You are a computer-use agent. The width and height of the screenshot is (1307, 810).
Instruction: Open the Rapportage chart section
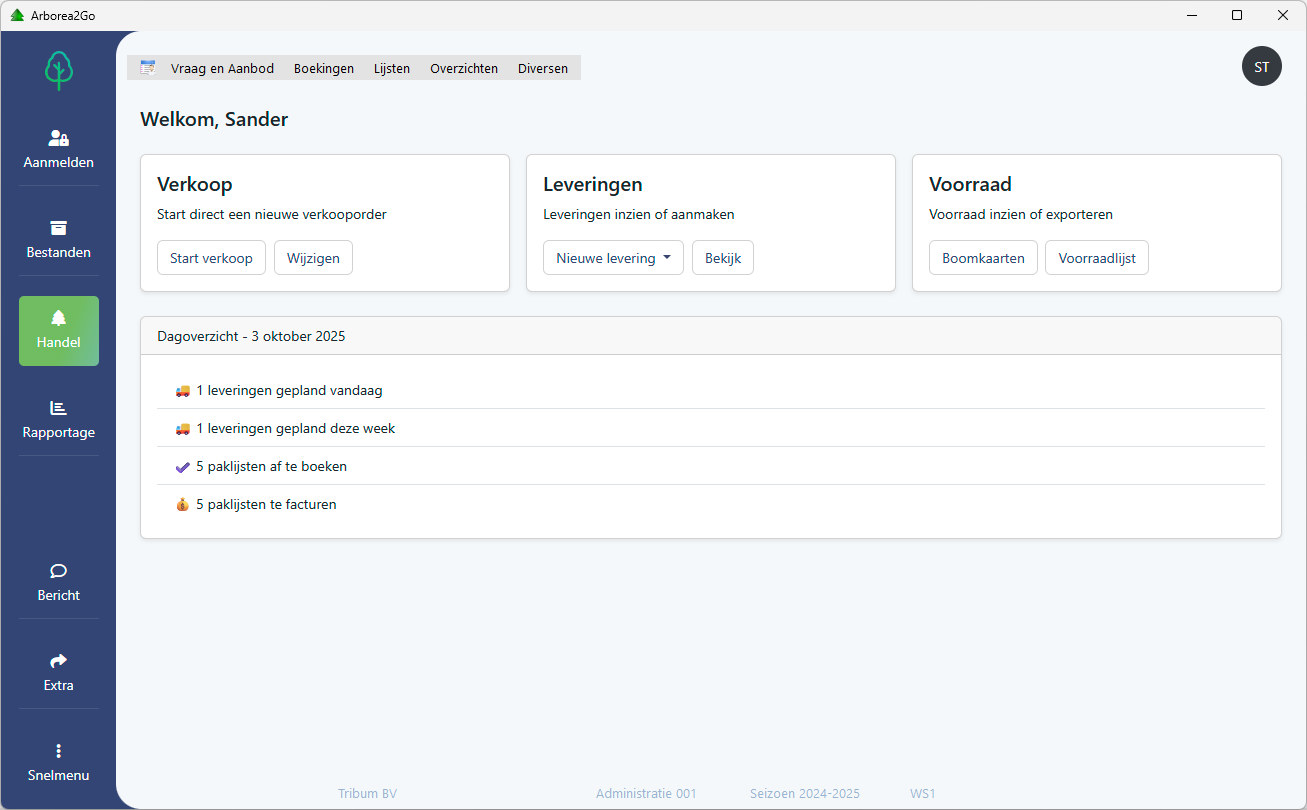[59, 420]
